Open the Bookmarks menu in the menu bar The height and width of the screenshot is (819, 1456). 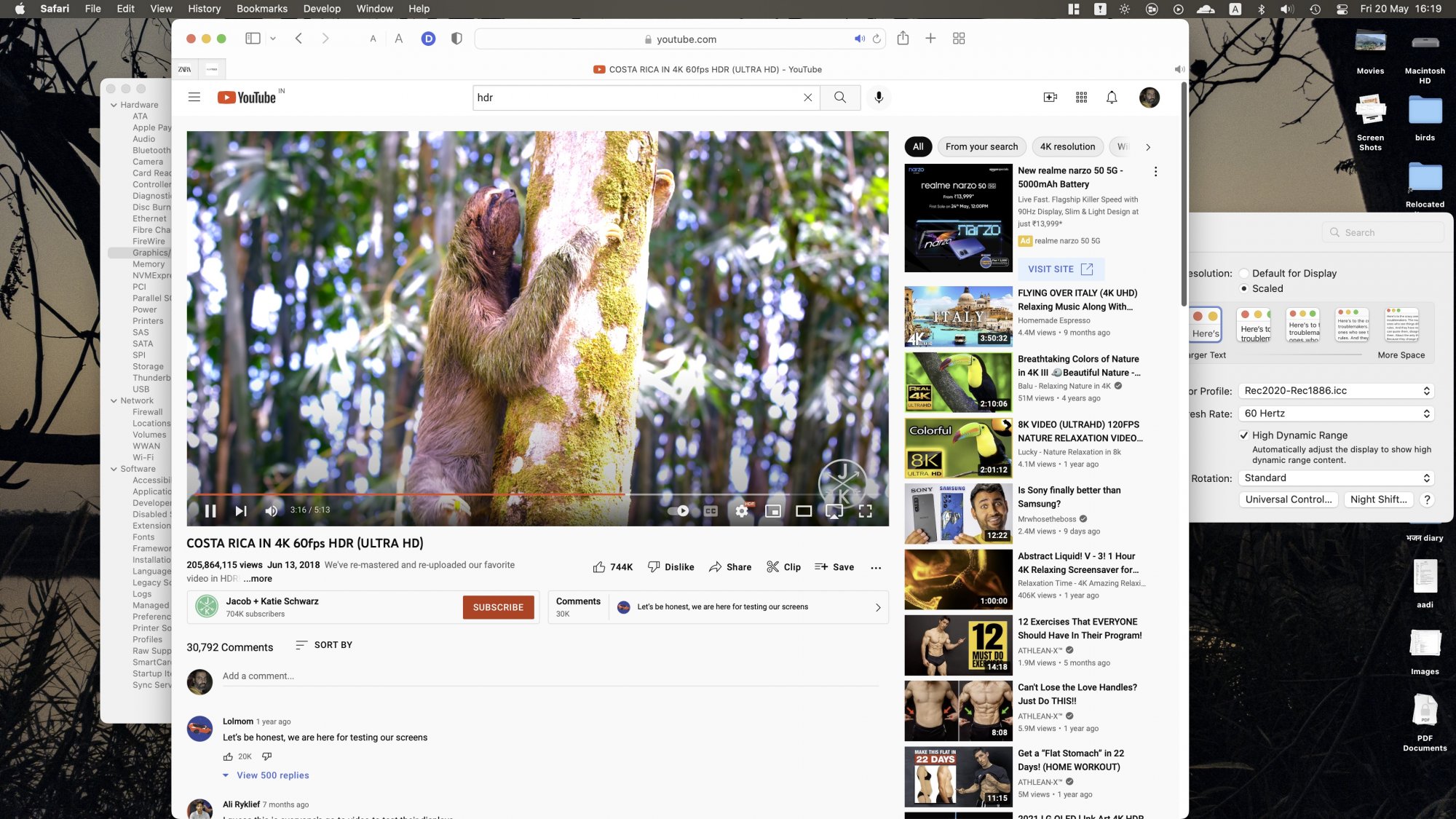pyautogui.click(x=261, y=9)
